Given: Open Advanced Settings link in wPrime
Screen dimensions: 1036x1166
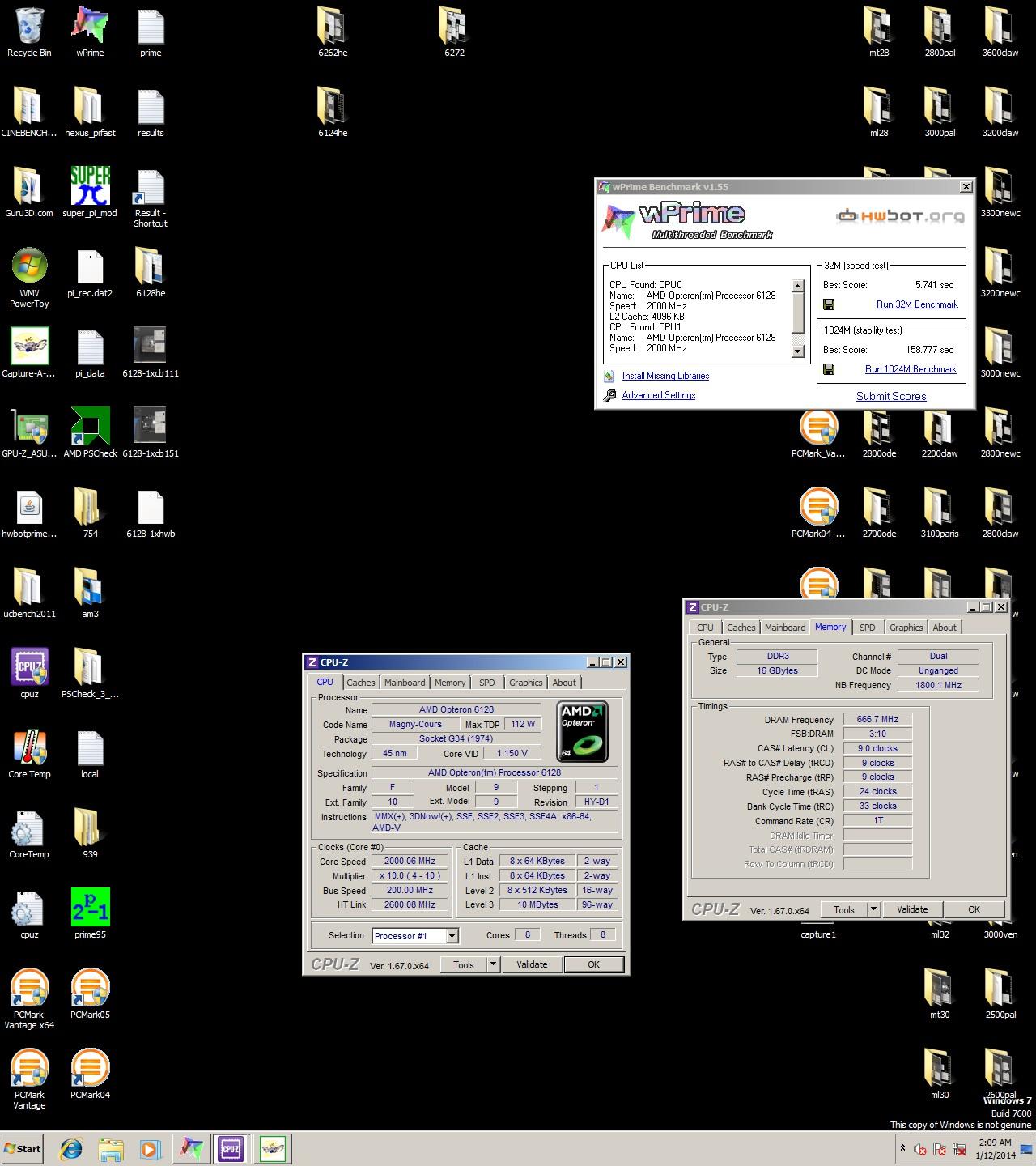Looking at the screenshot, I should point(658,395).
